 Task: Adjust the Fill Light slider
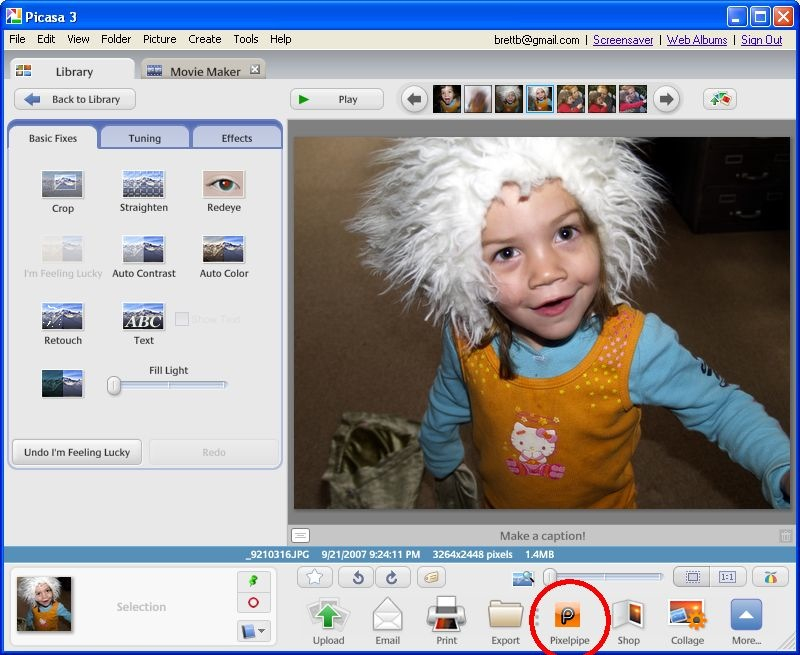(x=115, y=385)
